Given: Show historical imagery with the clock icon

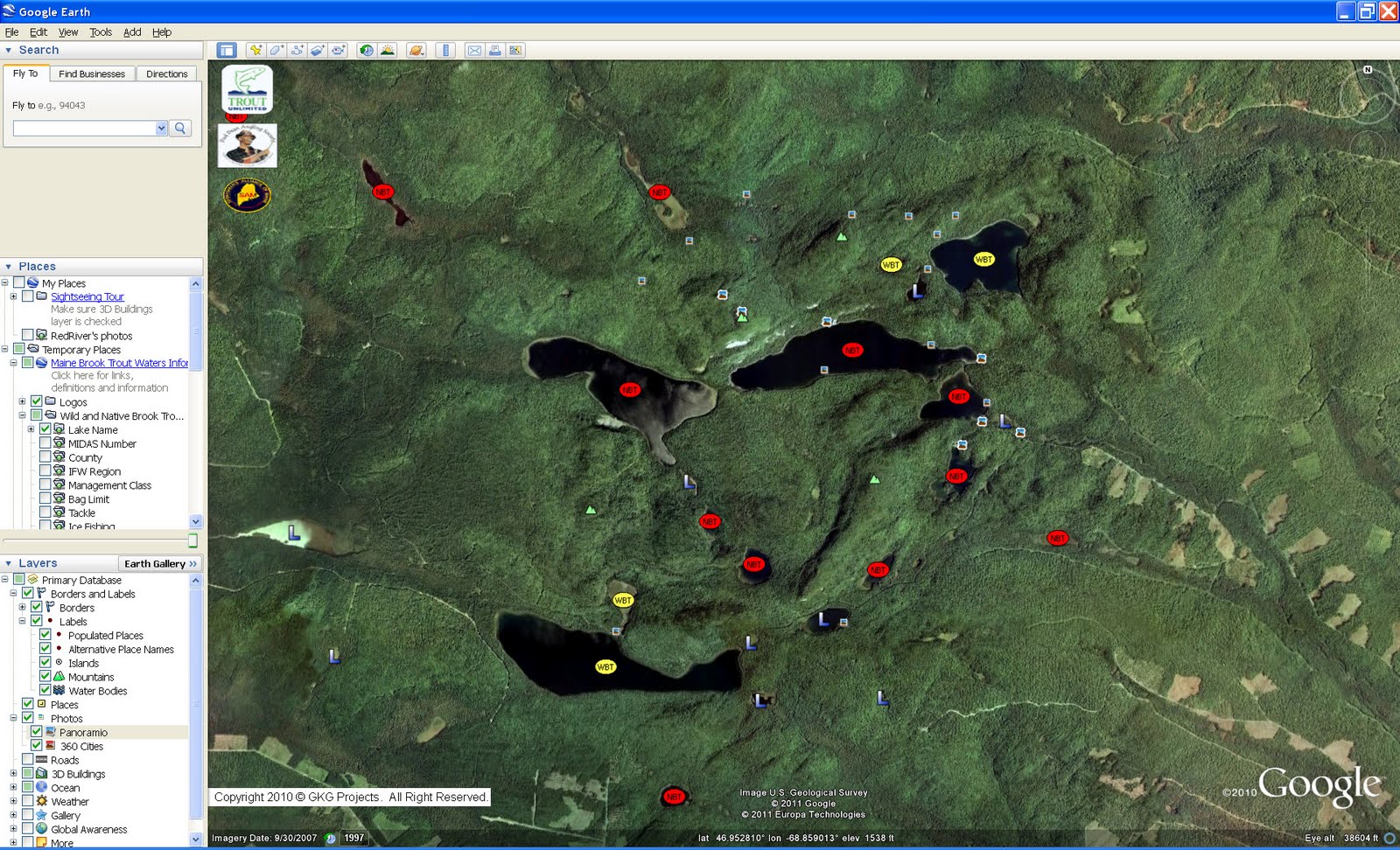Looking at the screenshot, I should pyautogui.click(x=366, y=50).
